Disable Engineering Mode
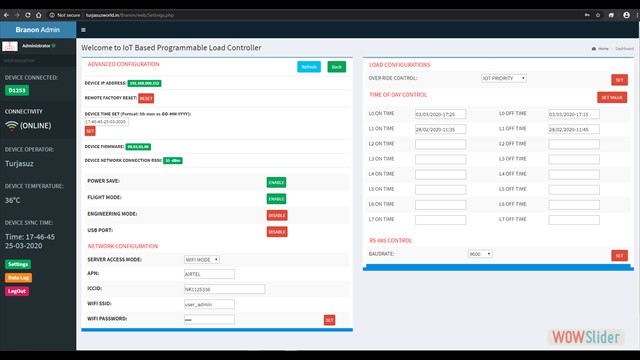This screenshot has width=640, height=360. click(277, 215)
